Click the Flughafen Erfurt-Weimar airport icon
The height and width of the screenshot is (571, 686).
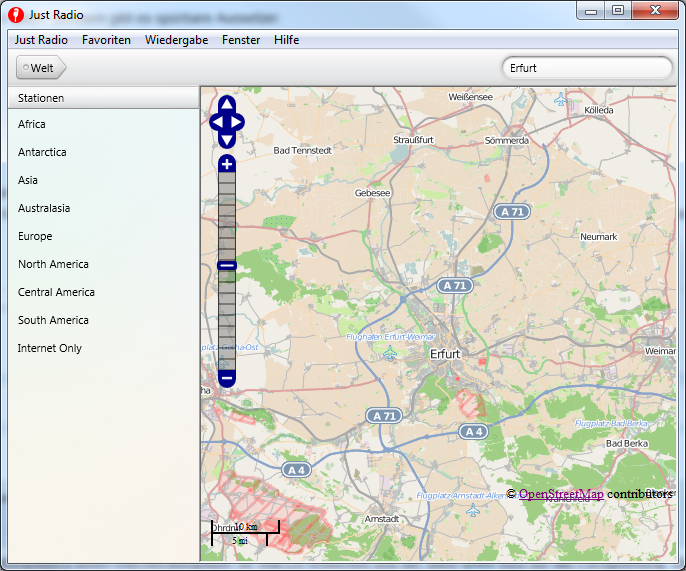(389, 352)
